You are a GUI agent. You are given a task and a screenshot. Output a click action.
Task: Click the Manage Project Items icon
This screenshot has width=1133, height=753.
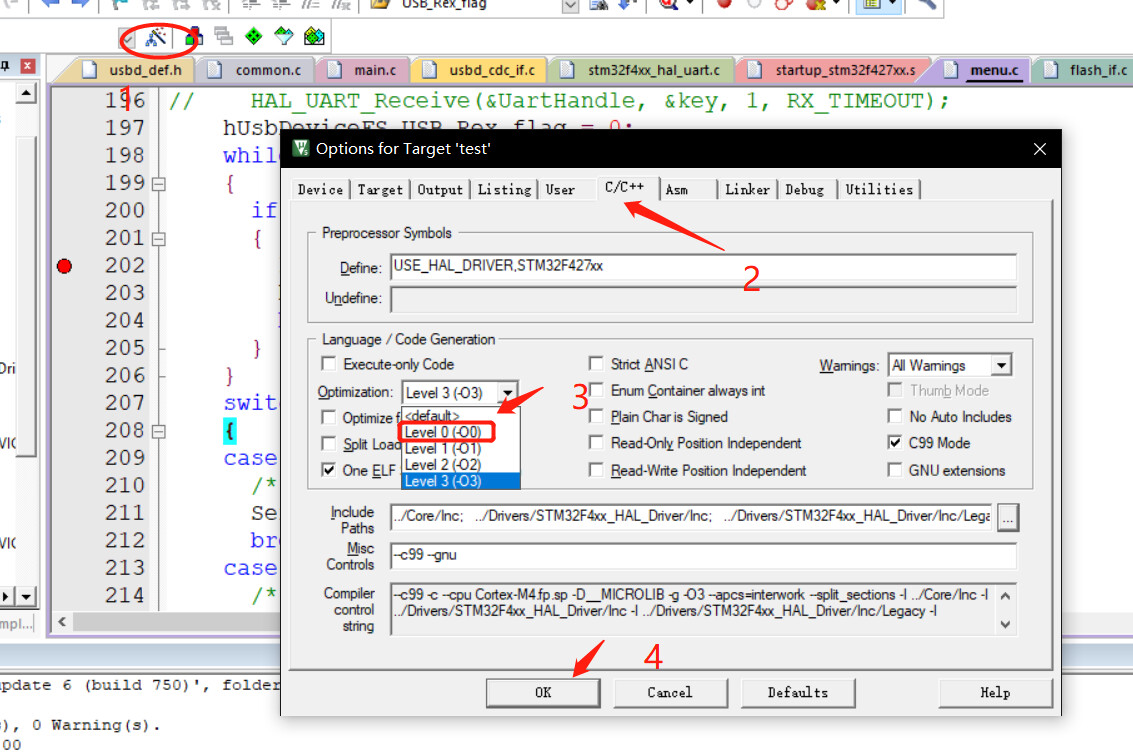click(x=194, y=37)
